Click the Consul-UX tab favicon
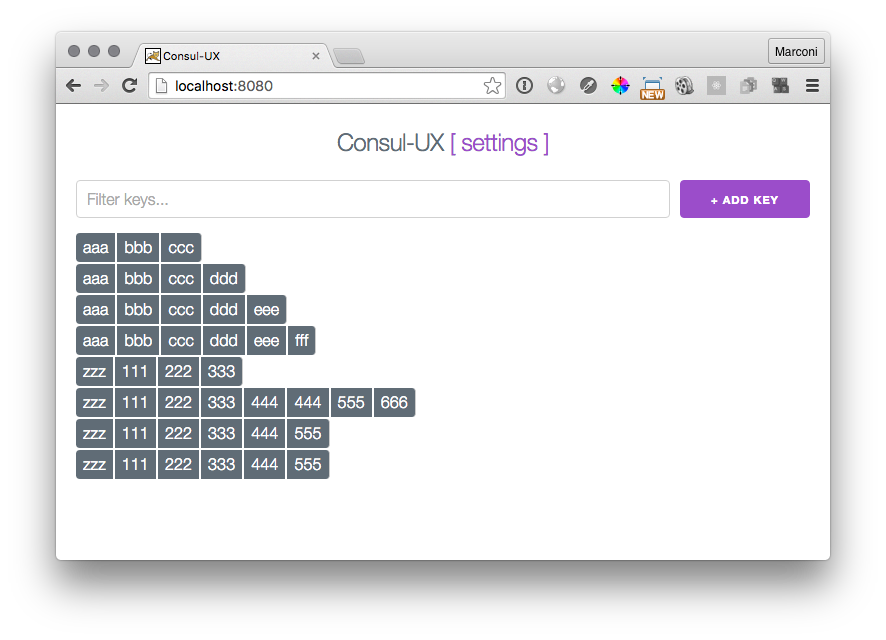Viewport: 886px width, 640px height. [x=153, y=56]
